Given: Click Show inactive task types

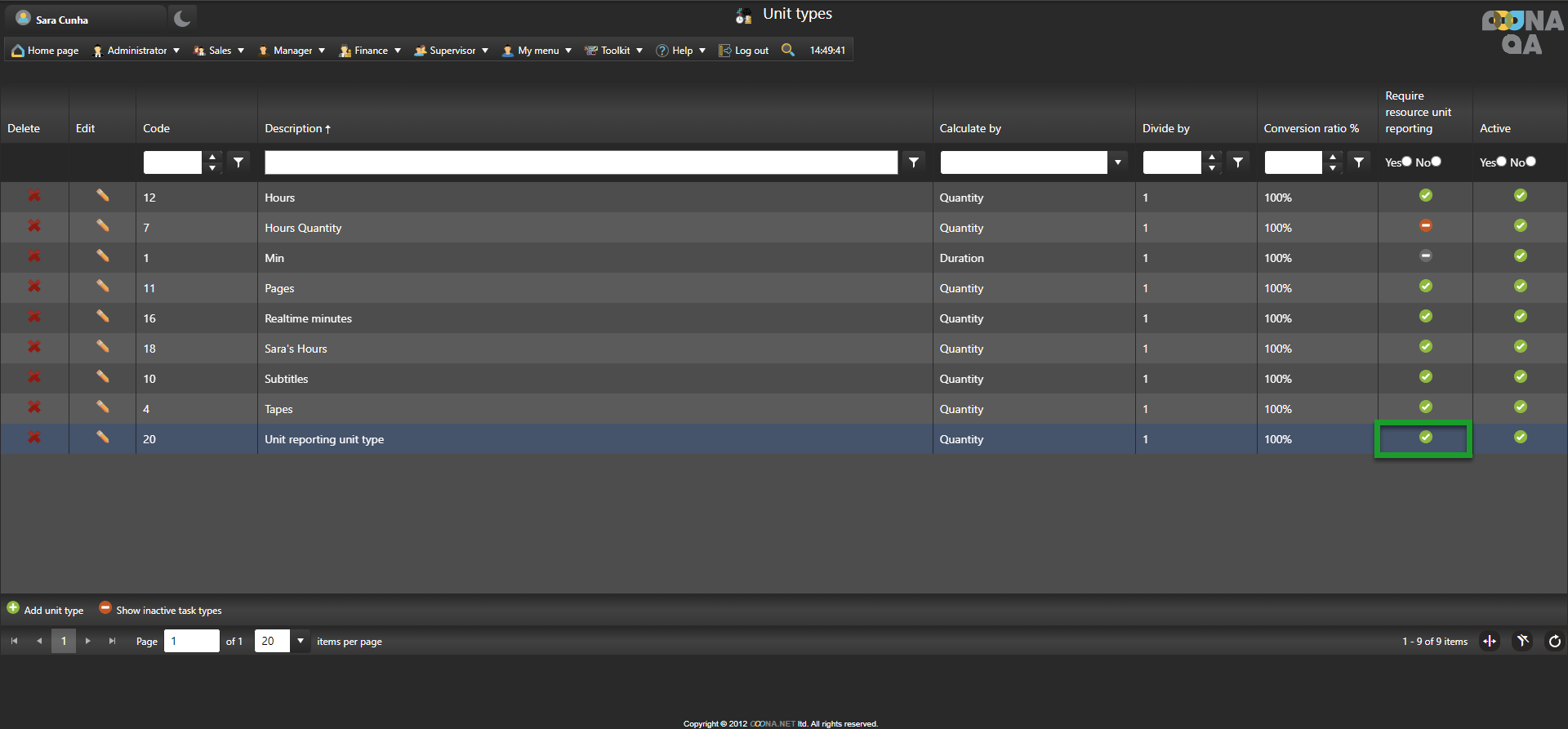Looking at the screenshot, I should [161, 610].
